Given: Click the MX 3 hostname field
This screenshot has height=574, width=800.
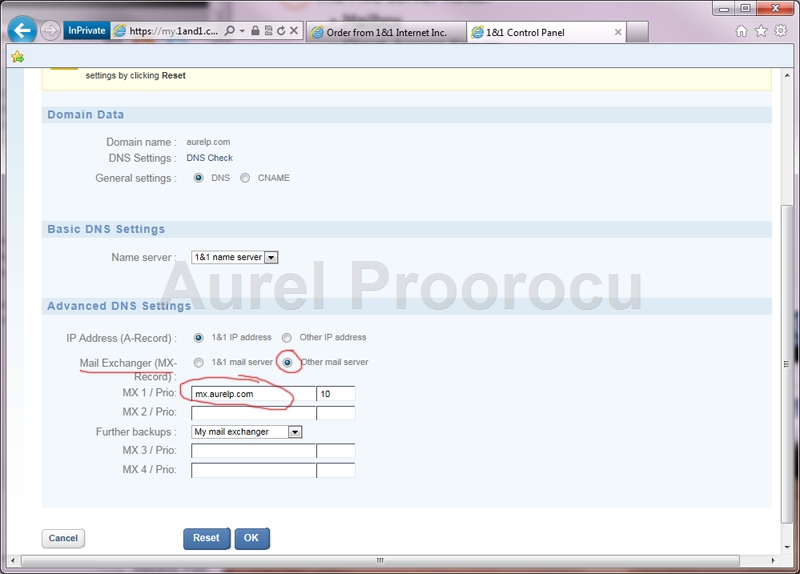Looking at the screenshot, I should tap(254, 451).
